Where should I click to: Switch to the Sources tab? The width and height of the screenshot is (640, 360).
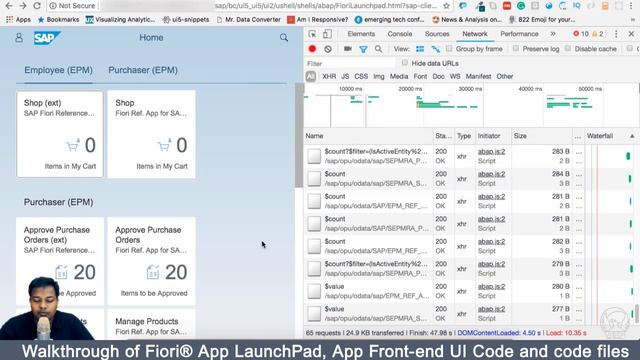click(x=437, y=34)
